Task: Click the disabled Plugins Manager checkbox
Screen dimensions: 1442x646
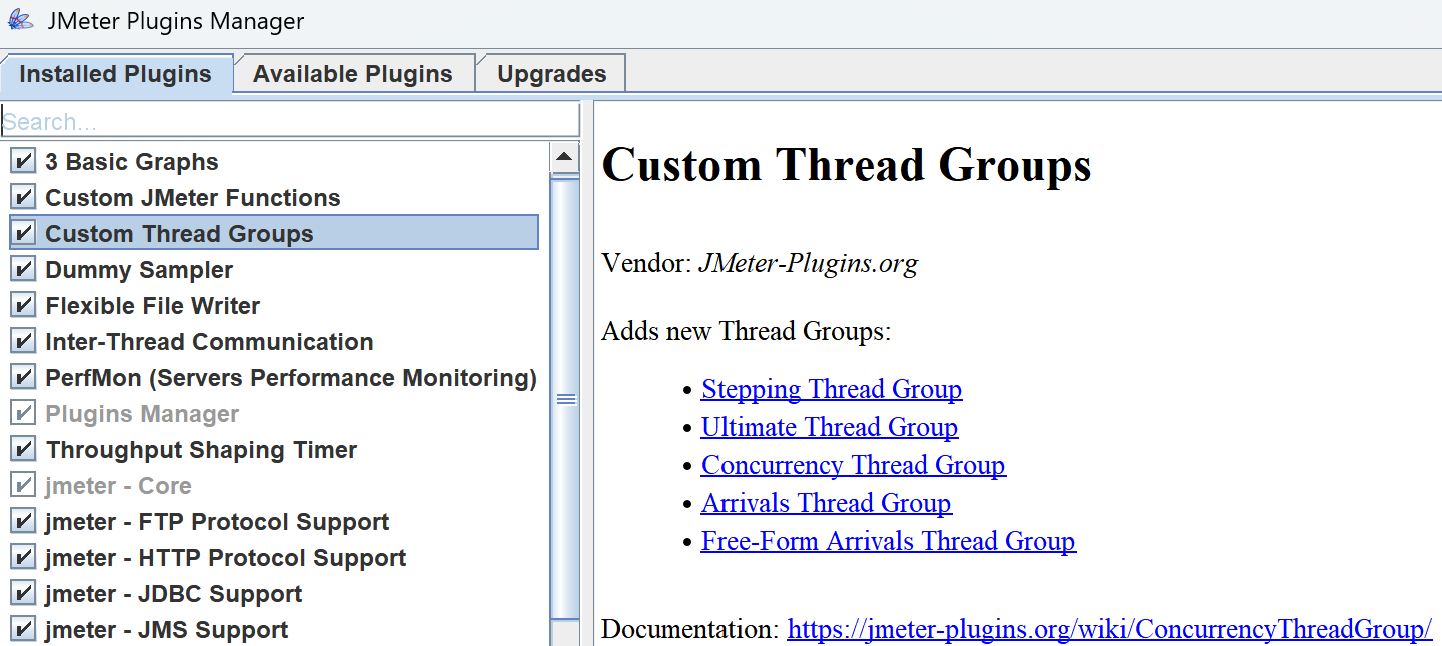Action: click(x=23, y=414)
